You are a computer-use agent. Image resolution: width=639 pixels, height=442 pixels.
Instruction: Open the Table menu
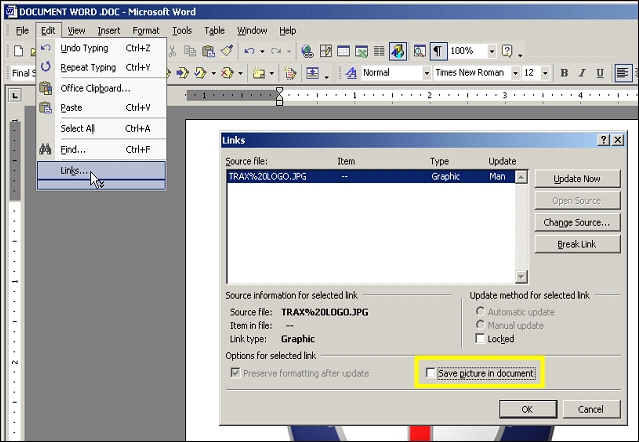click(x=214, y=31)
